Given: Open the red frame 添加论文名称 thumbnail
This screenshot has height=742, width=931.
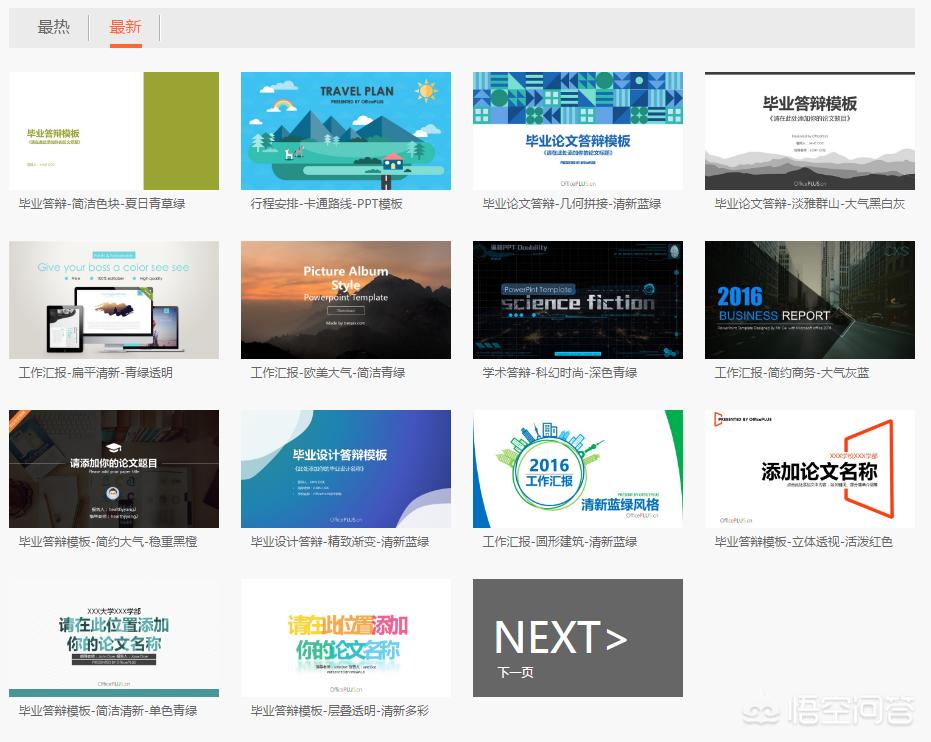Looking at the screenshot, I should (x=810, y=469).
